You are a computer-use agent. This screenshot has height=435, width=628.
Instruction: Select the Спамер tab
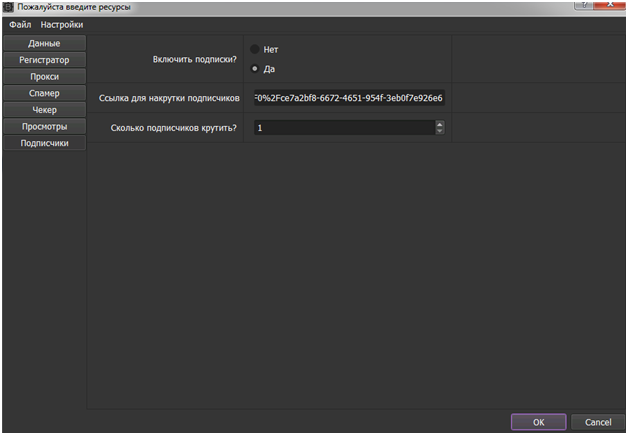click(x=44, y=93)
